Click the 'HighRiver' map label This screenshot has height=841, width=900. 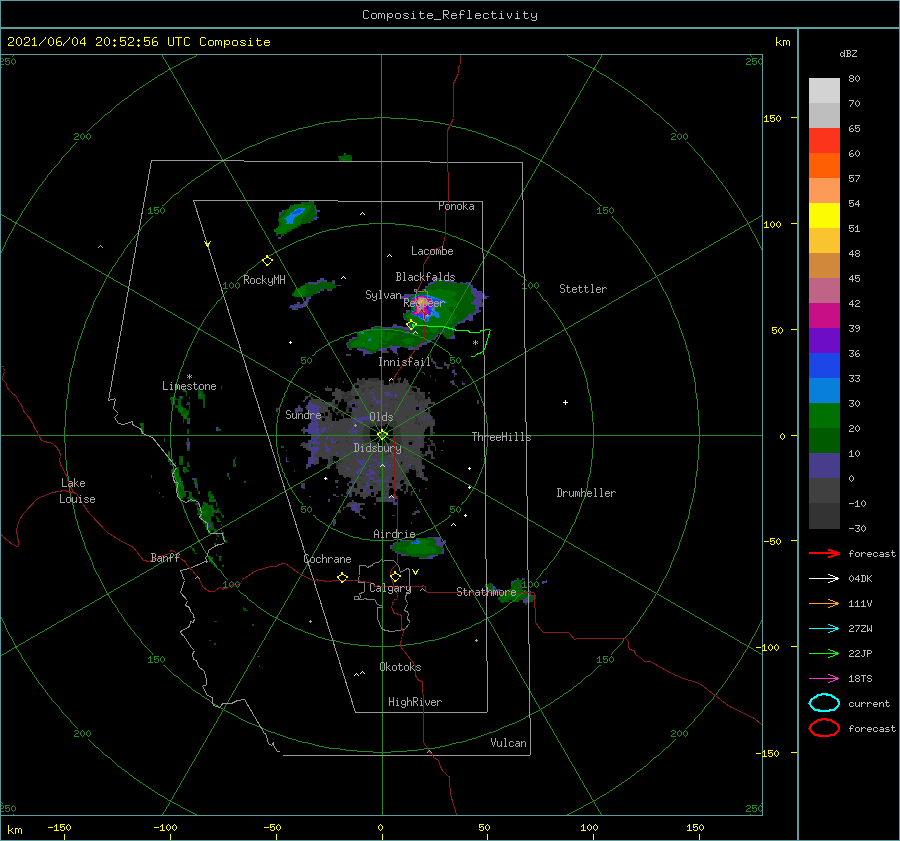(x=415, y=702)
